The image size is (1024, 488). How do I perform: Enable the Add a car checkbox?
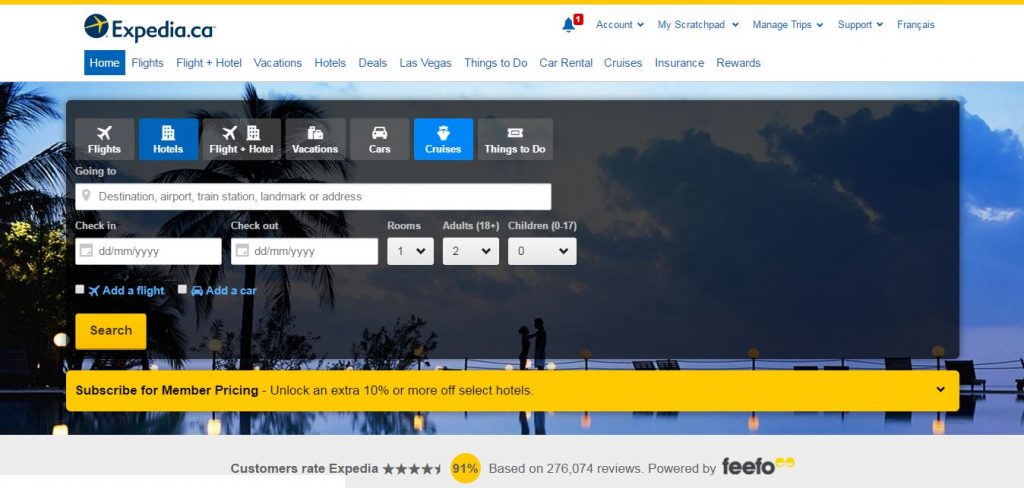point(182,289)
